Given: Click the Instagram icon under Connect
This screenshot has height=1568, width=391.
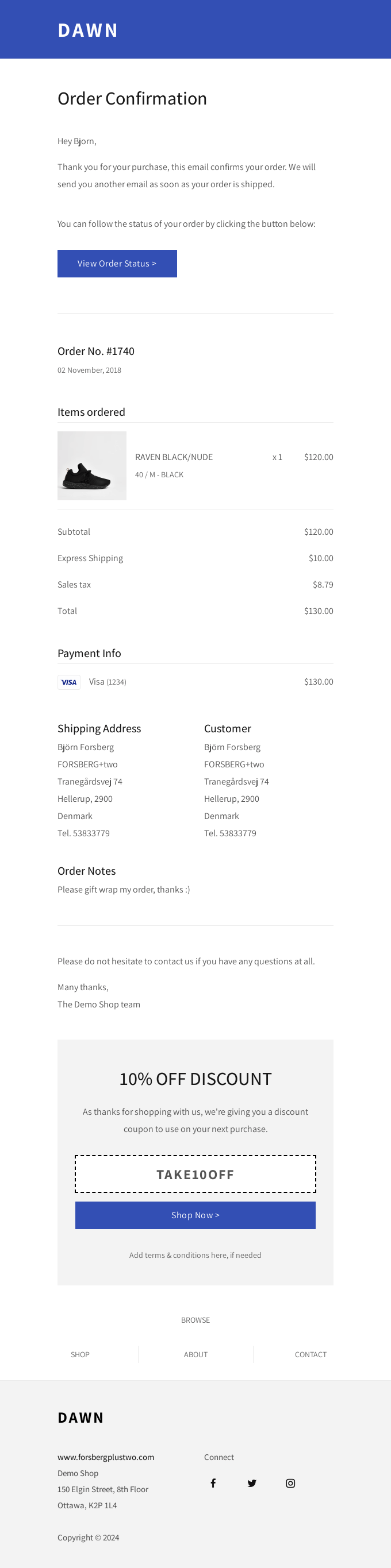Looking at the screenshot, I should 290,1483.
